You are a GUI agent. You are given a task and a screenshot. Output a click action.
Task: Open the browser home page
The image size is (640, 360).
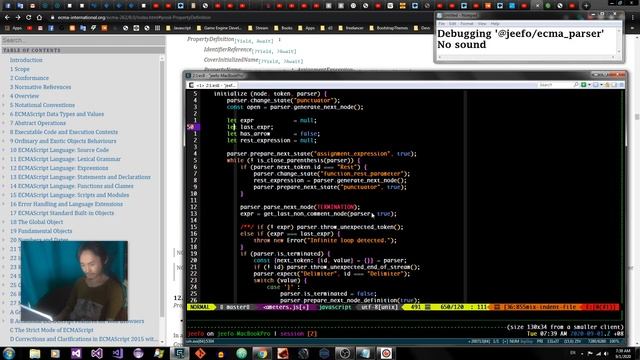[x=39, y=18]
